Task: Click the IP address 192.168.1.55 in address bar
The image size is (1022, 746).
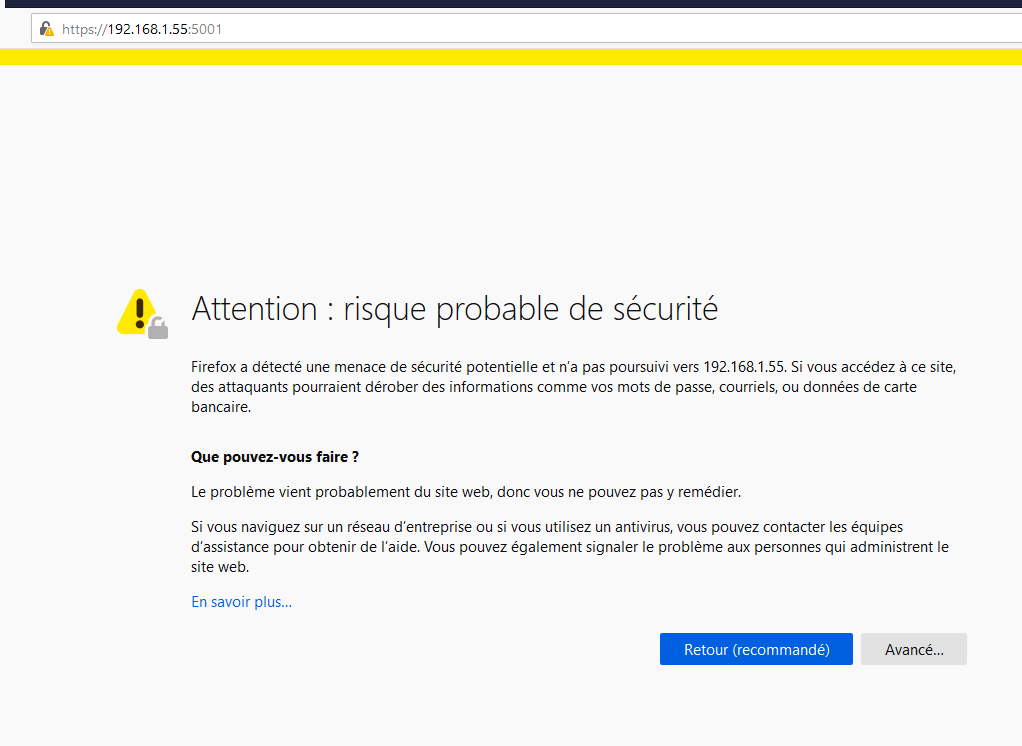Action: point(148,29)
